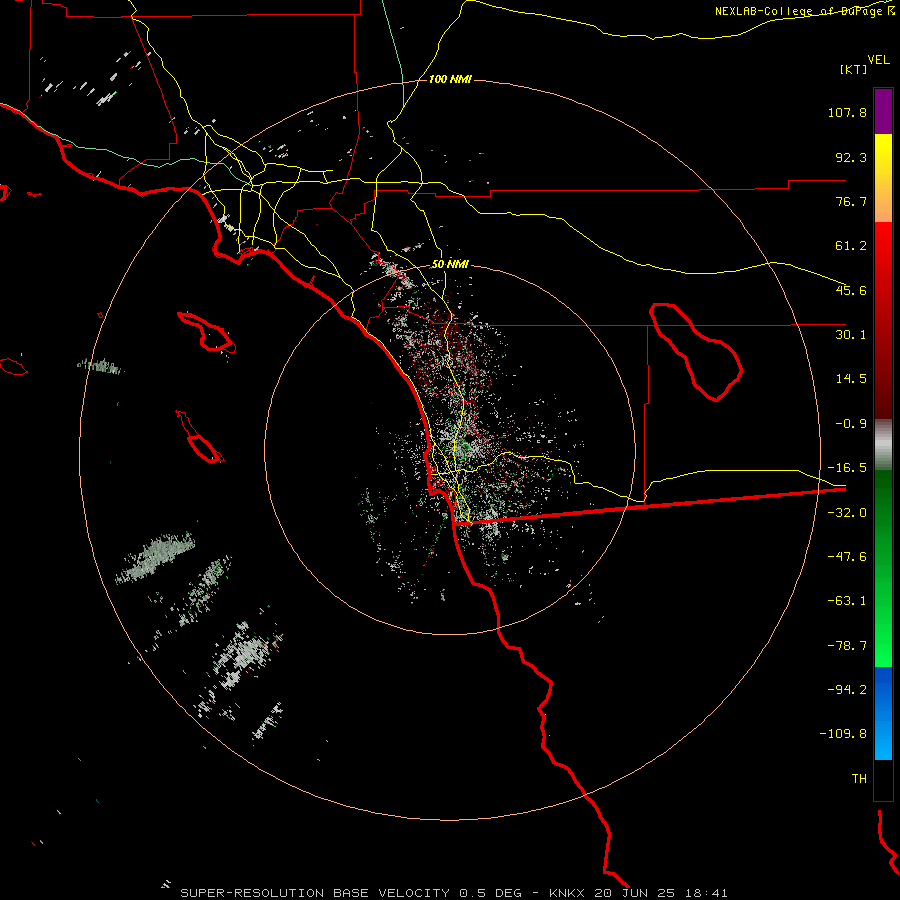Click the red segment of the color bar
Viewport: 900px width, 900px height.
coord(883,320)
